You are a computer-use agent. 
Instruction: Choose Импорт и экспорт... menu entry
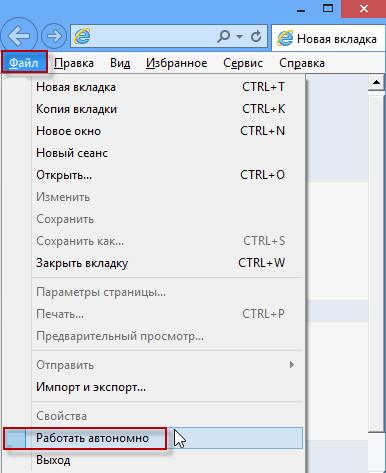168,387
